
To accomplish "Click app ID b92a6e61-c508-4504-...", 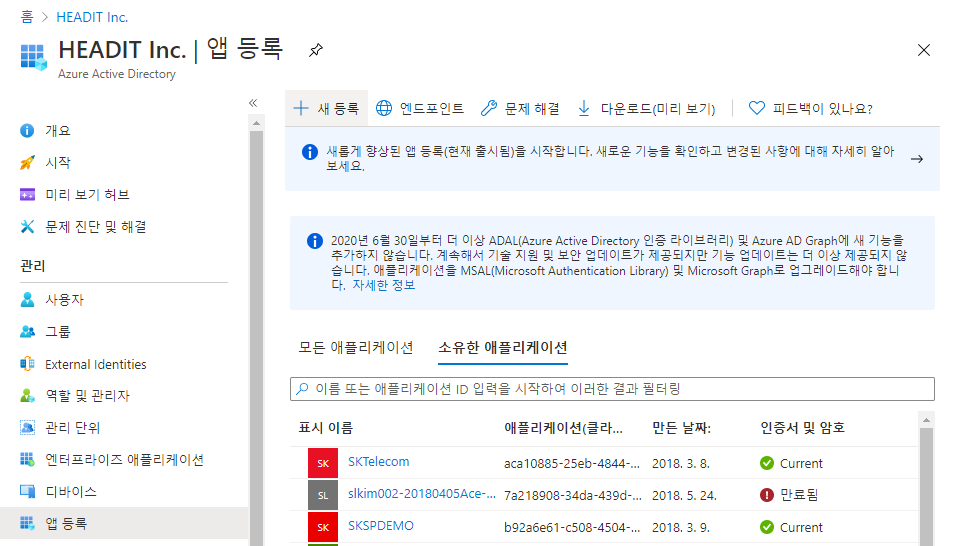I will pos(572,528).
